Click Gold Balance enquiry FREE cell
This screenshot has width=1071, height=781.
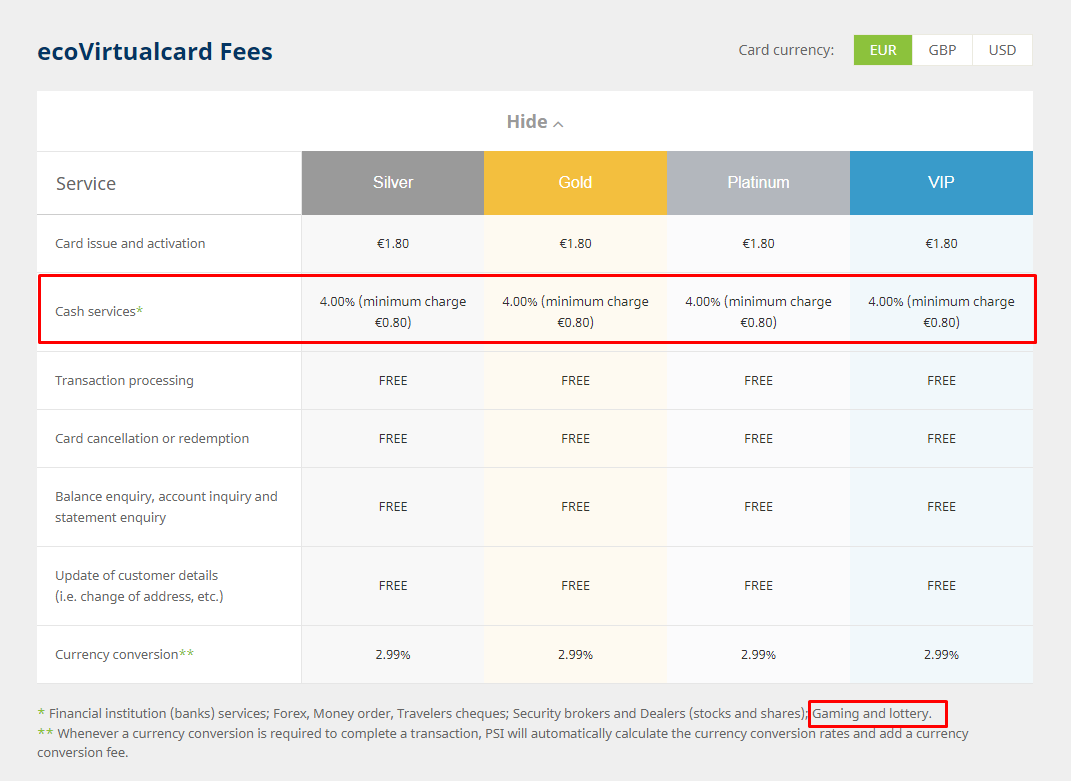pos(575,506)
